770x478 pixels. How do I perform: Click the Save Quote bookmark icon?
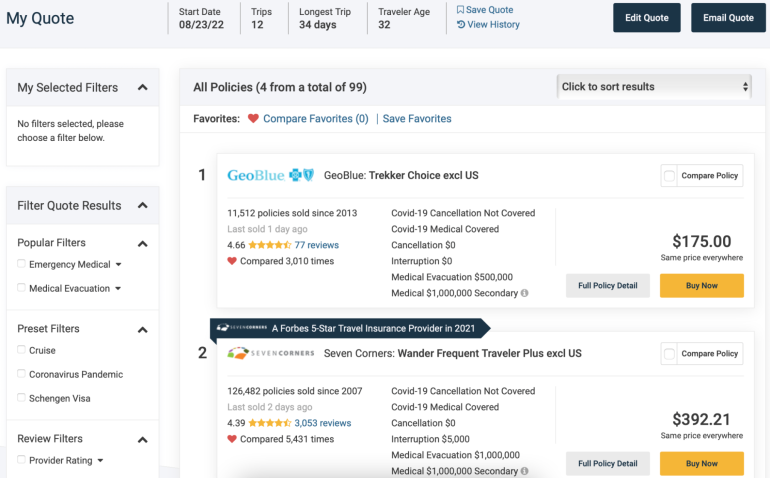point(460,10)
